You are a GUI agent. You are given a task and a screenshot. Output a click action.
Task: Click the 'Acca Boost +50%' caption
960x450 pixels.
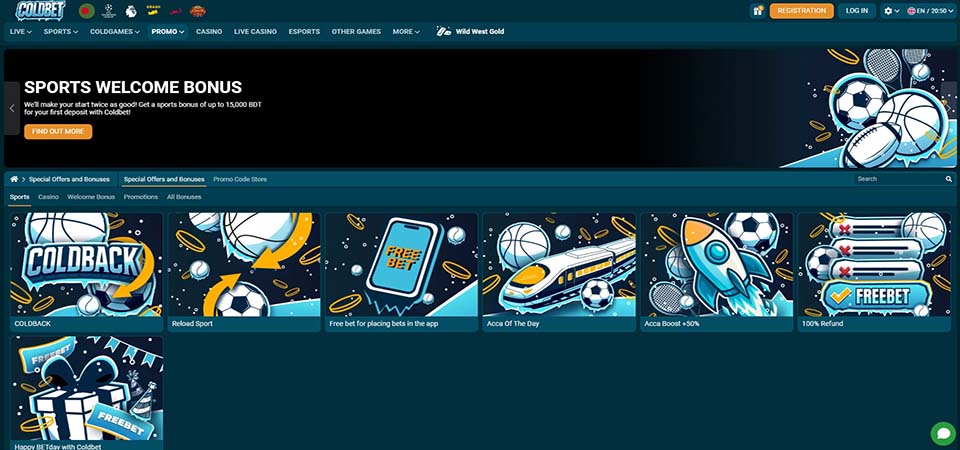tap(672, 323)
